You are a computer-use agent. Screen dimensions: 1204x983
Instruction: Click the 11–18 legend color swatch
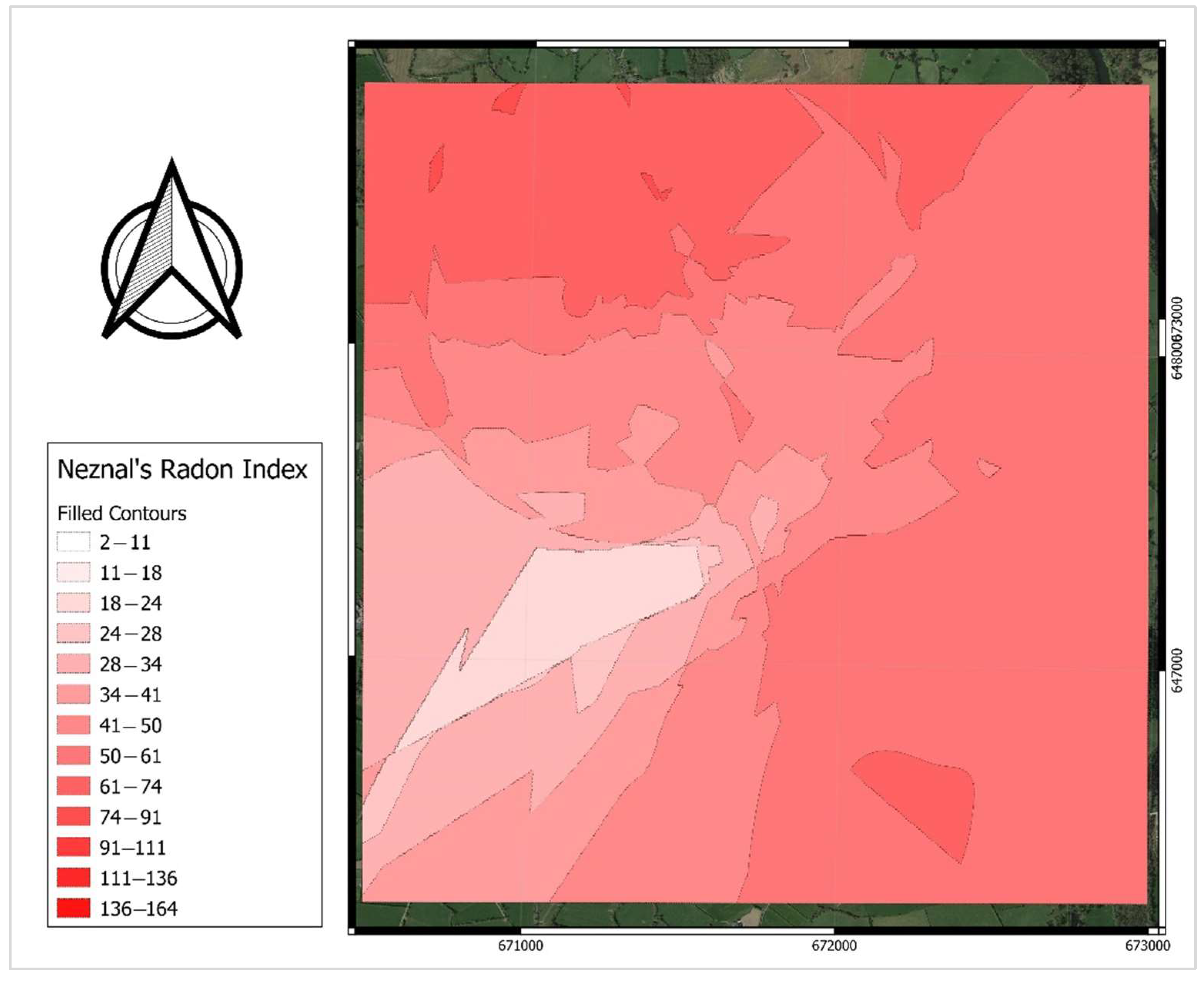(x=73, y=572)
